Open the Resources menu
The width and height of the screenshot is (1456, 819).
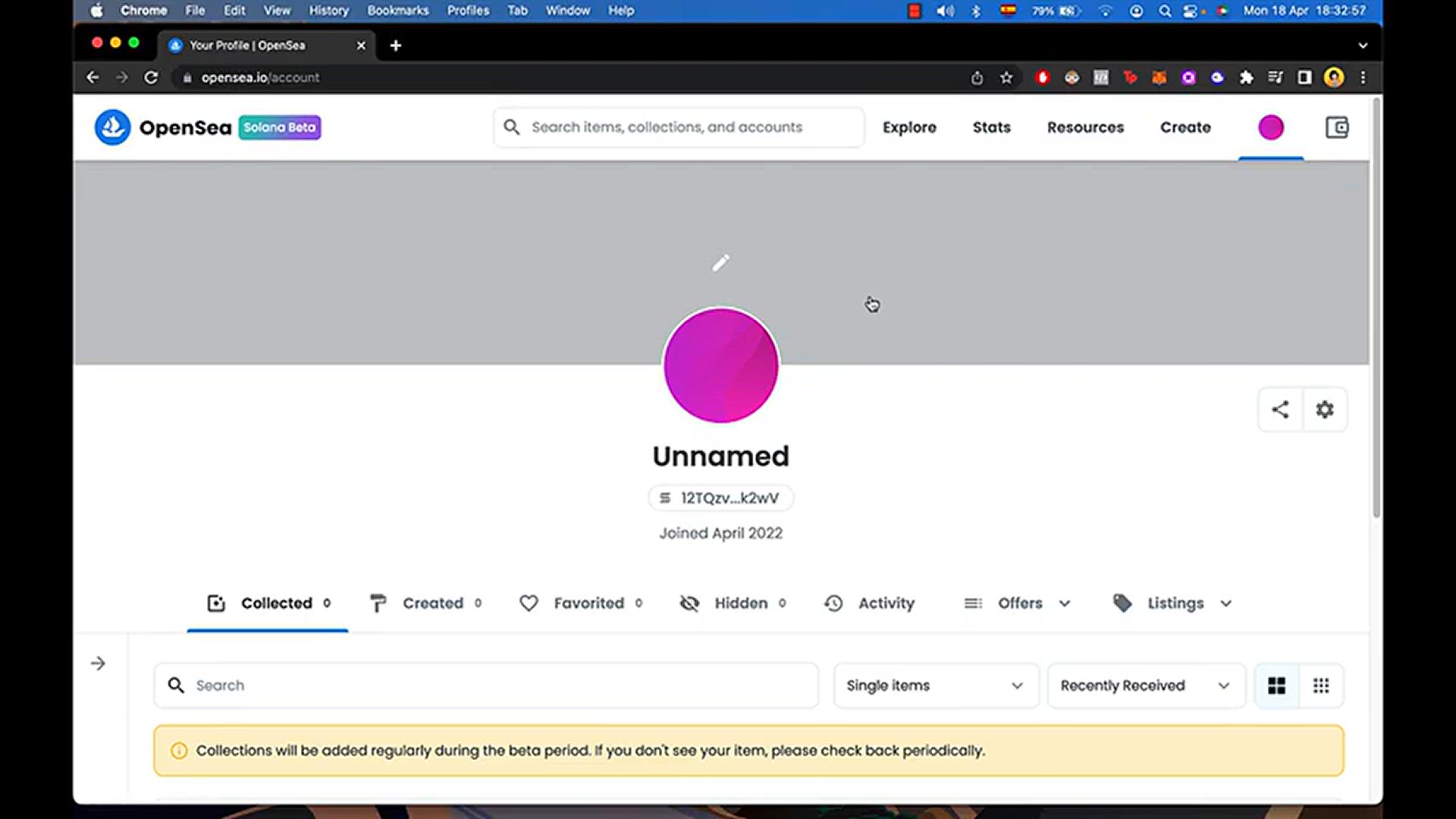point(1085,127)
